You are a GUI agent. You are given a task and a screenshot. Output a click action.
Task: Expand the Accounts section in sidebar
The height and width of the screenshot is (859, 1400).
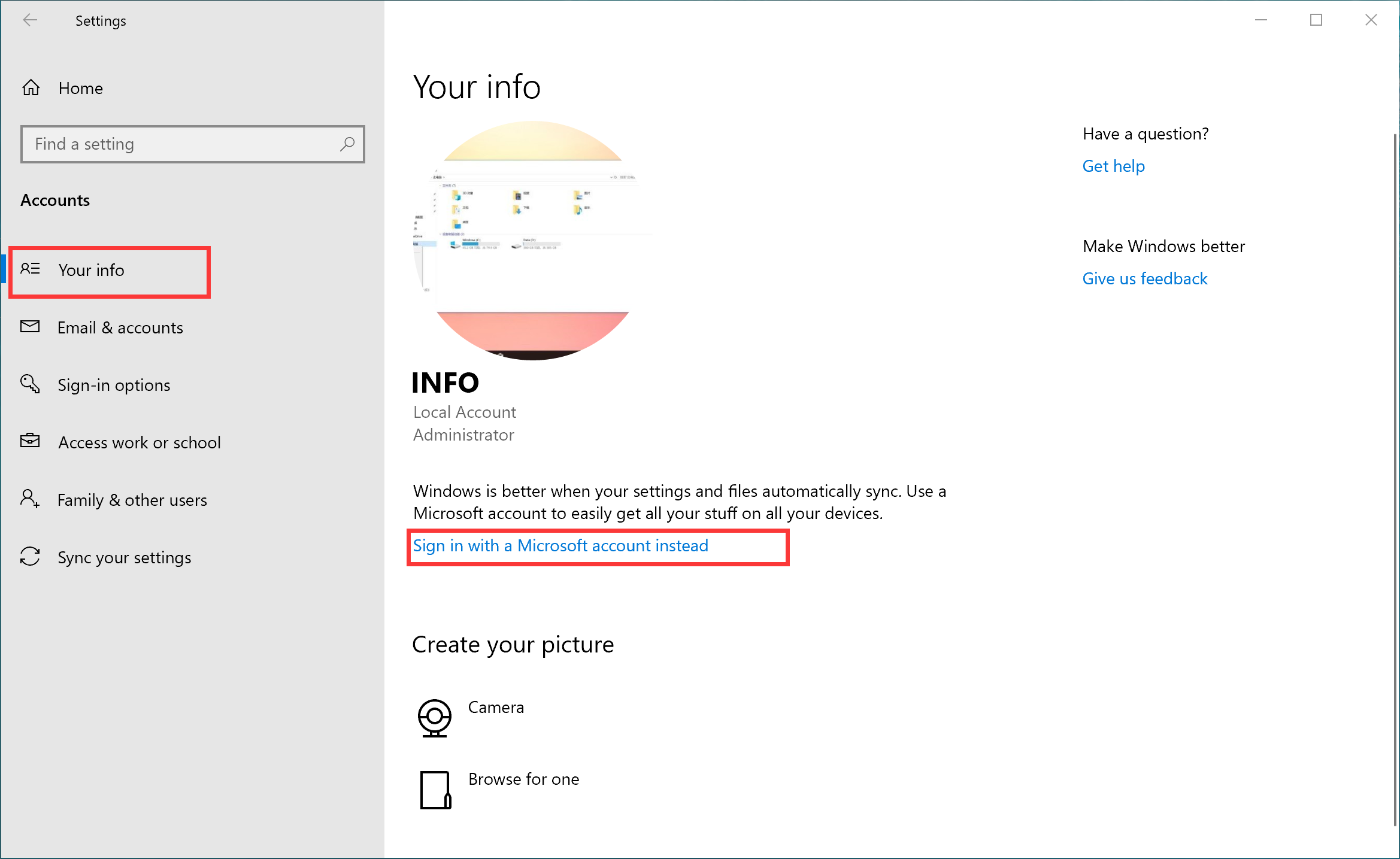55,199
